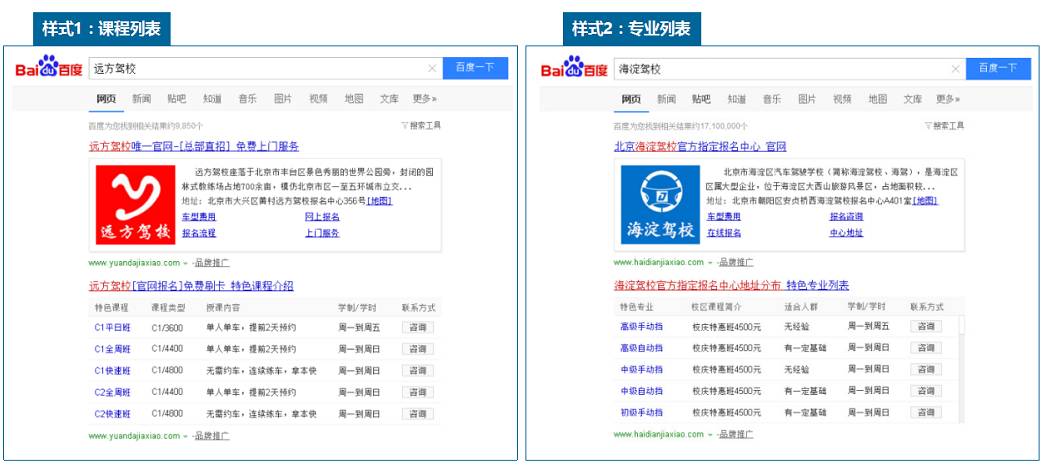
Task: Clear the 海淀驾校 search box with X
Action: pos(955,68)
